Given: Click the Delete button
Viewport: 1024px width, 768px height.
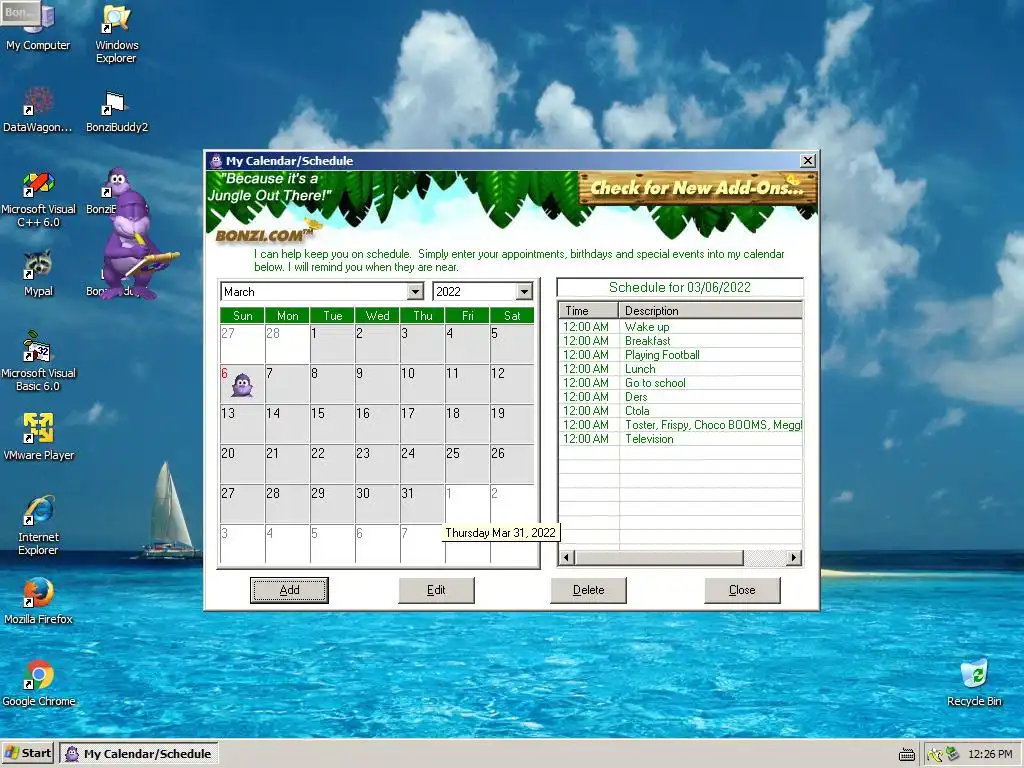Looking at the screenshot, I should (x=588, y=590).
